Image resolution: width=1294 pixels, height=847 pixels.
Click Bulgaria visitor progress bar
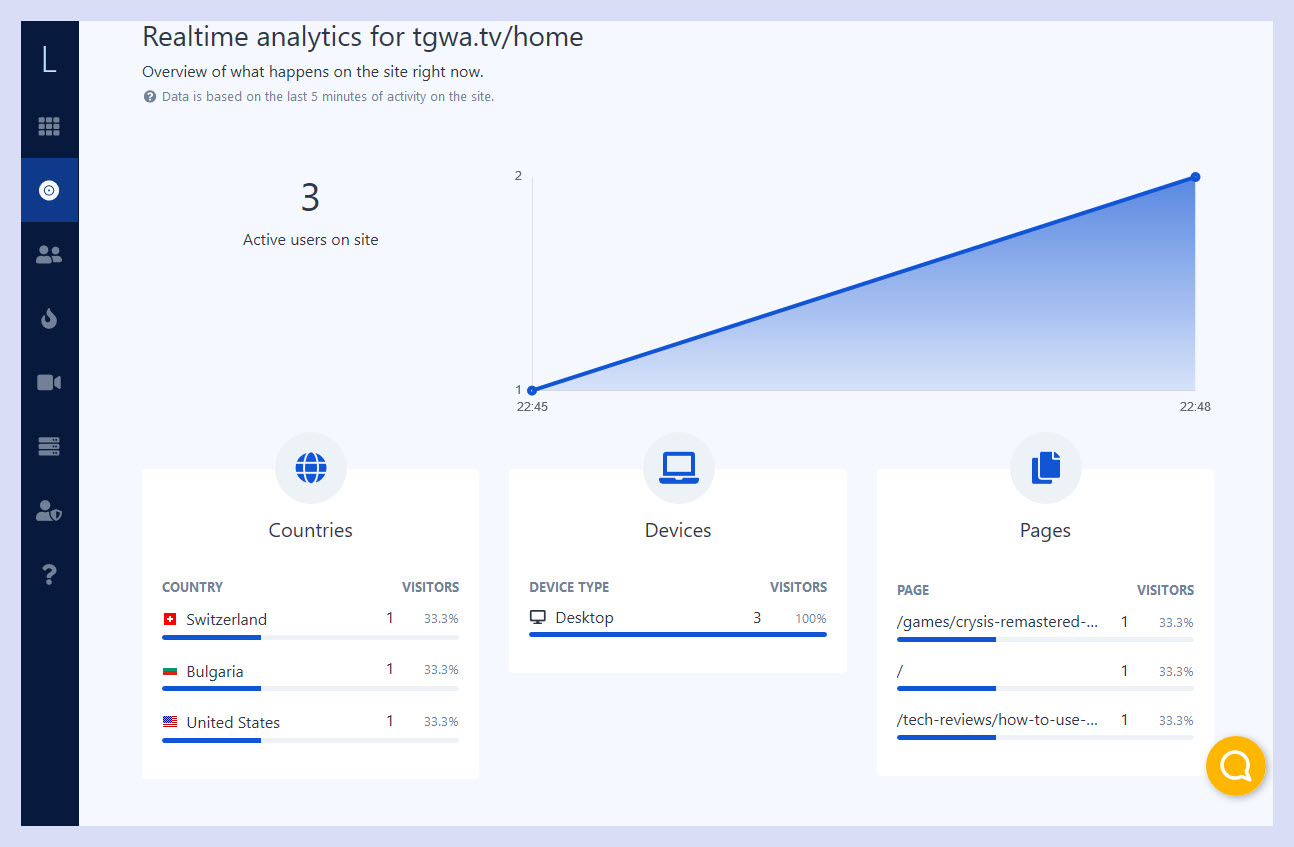pos(310,688)
